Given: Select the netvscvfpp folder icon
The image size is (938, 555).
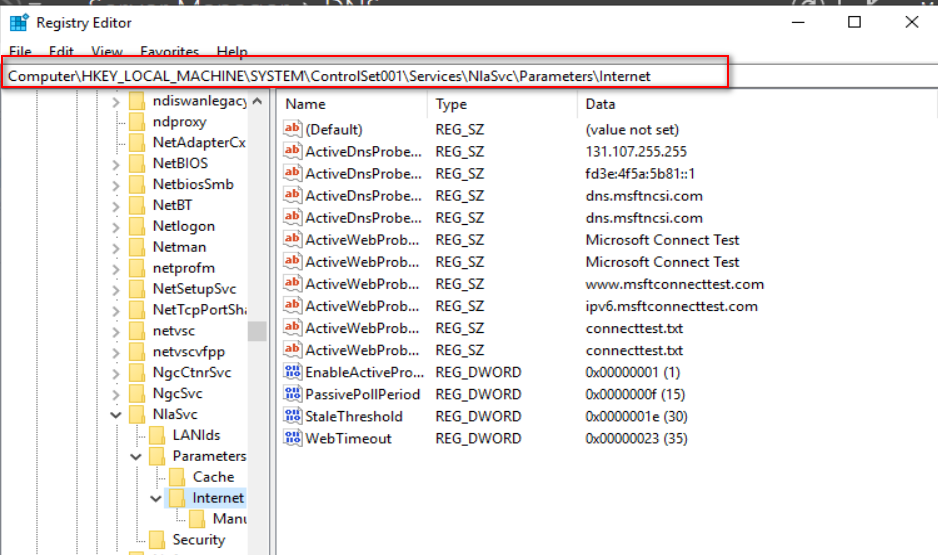Looking at the screenshot, I should (x=137, y=352).
